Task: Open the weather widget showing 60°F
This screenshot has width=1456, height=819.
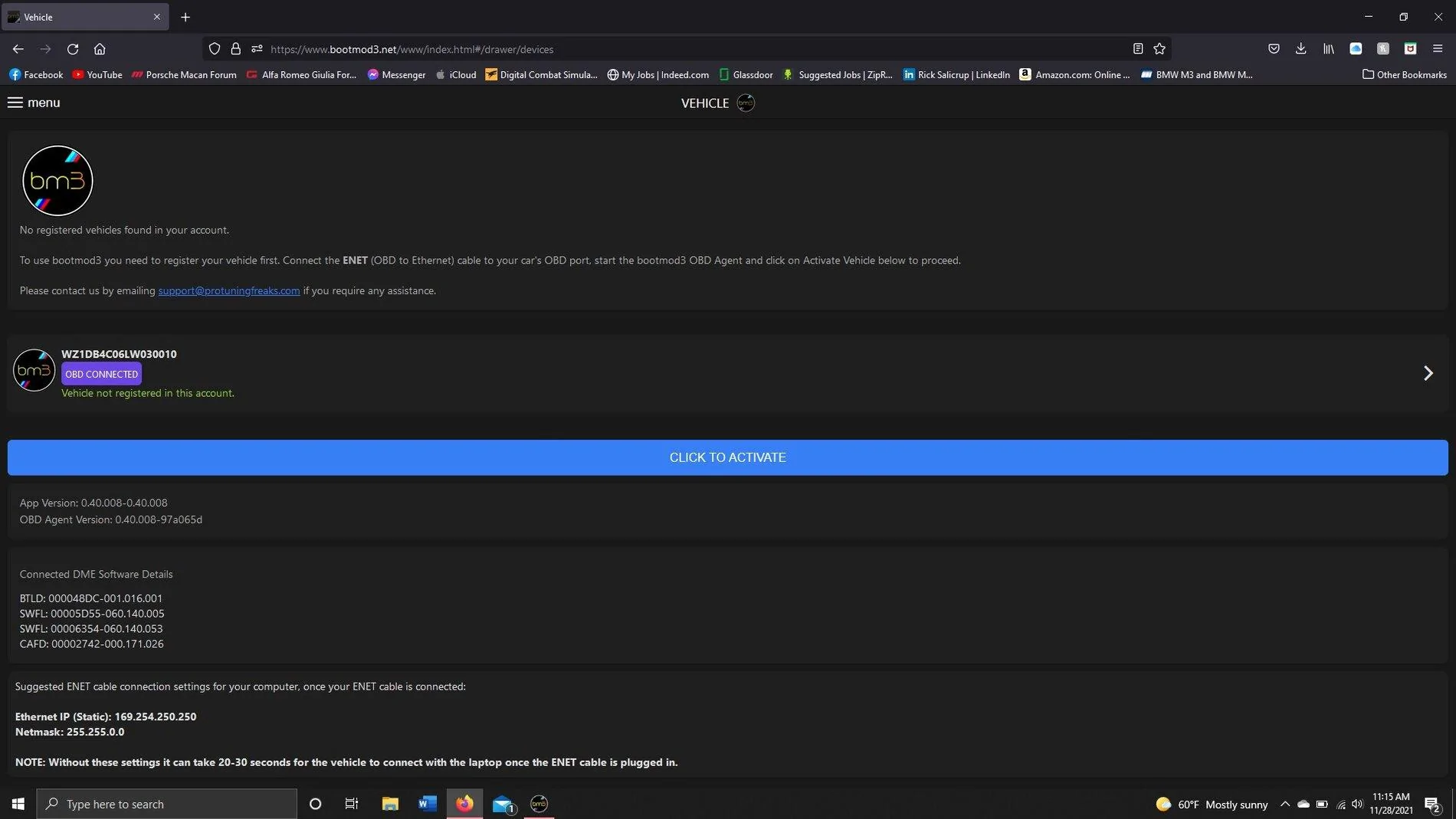Action: click(x=1212, y=804)
